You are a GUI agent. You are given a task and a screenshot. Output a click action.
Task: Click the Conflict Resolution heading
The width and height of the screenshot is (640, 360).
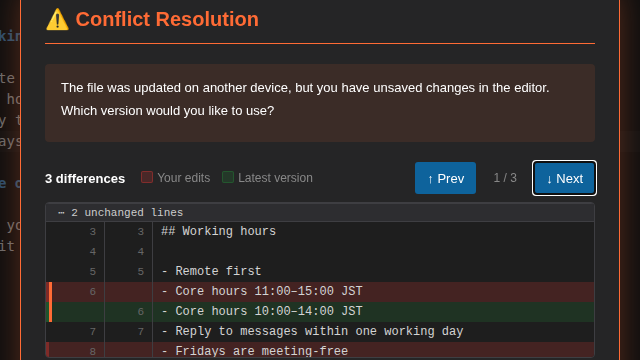167,20
